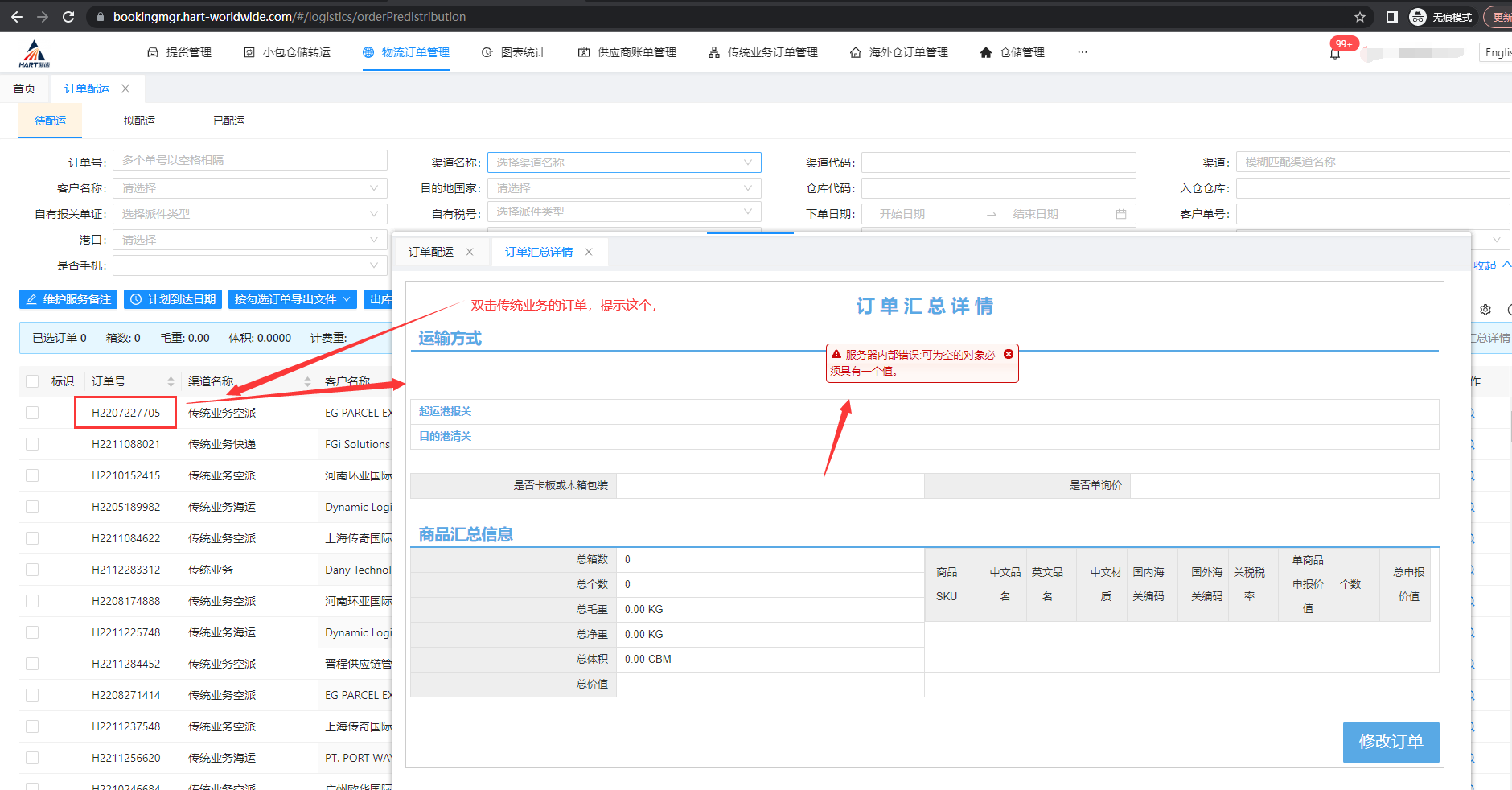Click the 修改订单 button
This screenshot has height=790, width=1512.
(x=1391, y=742)
